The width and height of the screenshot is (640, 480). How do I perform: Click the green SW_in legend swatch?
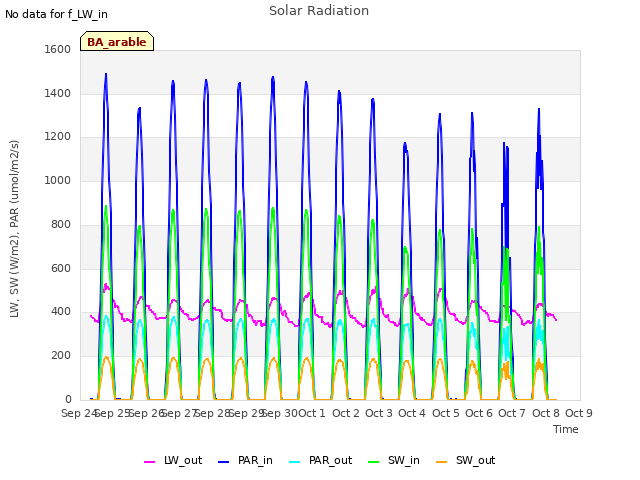[373, 462]
